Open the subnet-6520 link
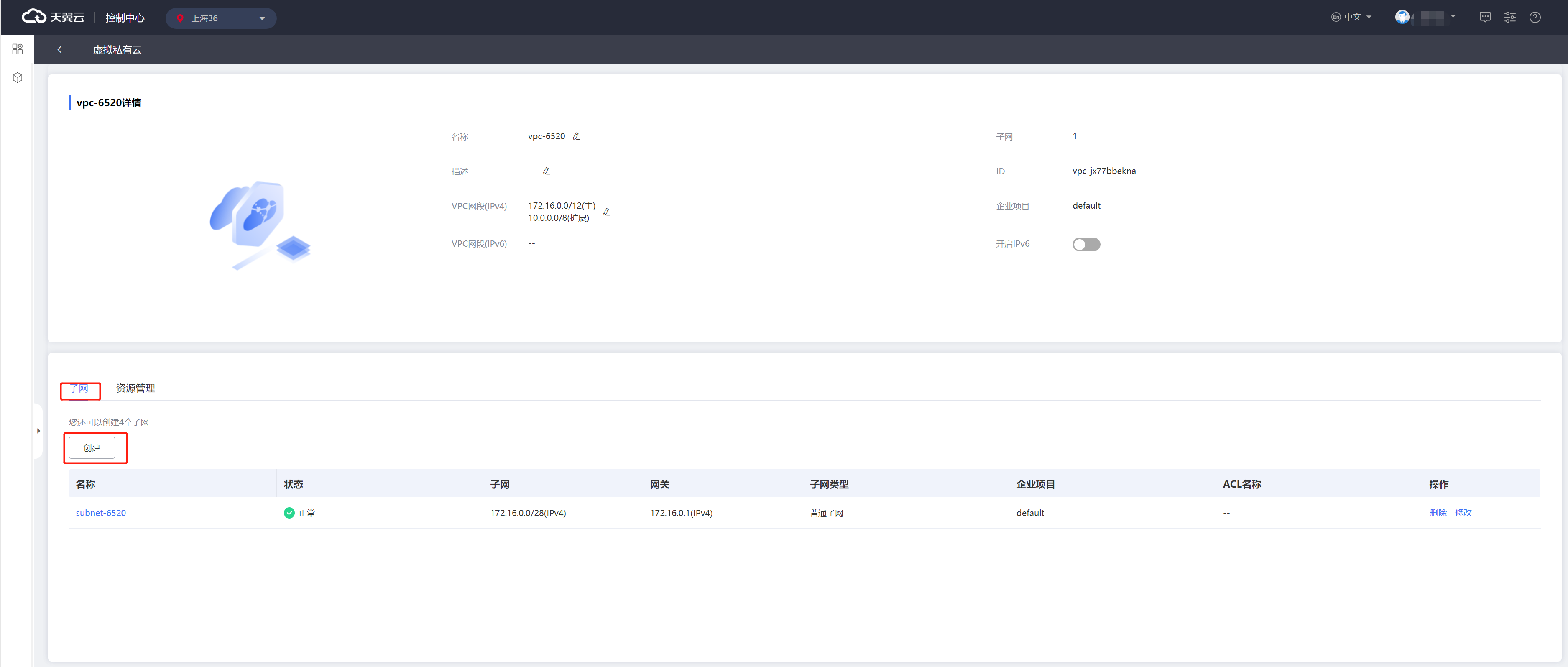The height and width of the screenshot is (667, 1568). (100, 513)
